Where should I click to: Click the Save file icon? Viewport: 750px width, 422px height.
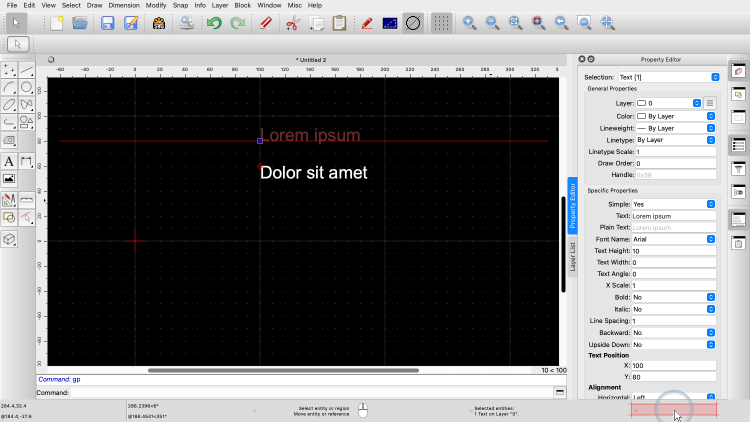[x=108, y=23]
